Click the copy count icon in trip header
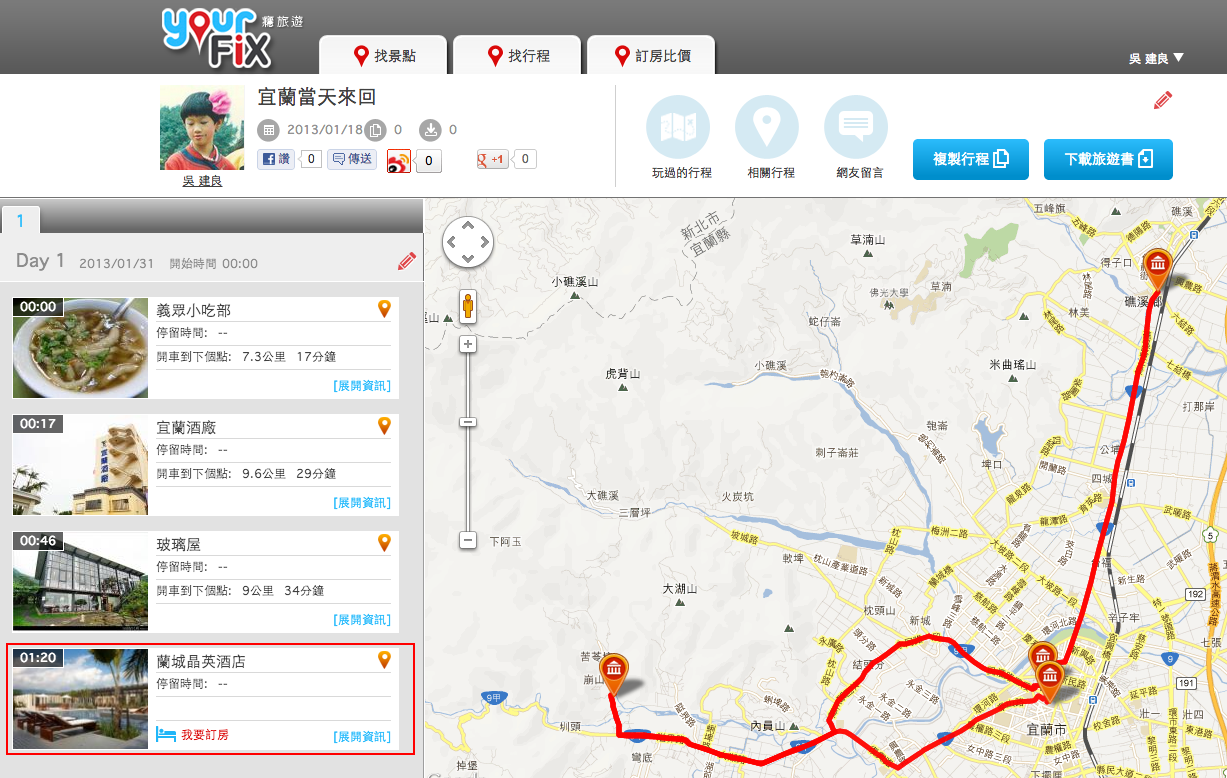Image resolution: width=1227 pixels, height=778 pixels. pyautogui.click(x=375, y=129)
